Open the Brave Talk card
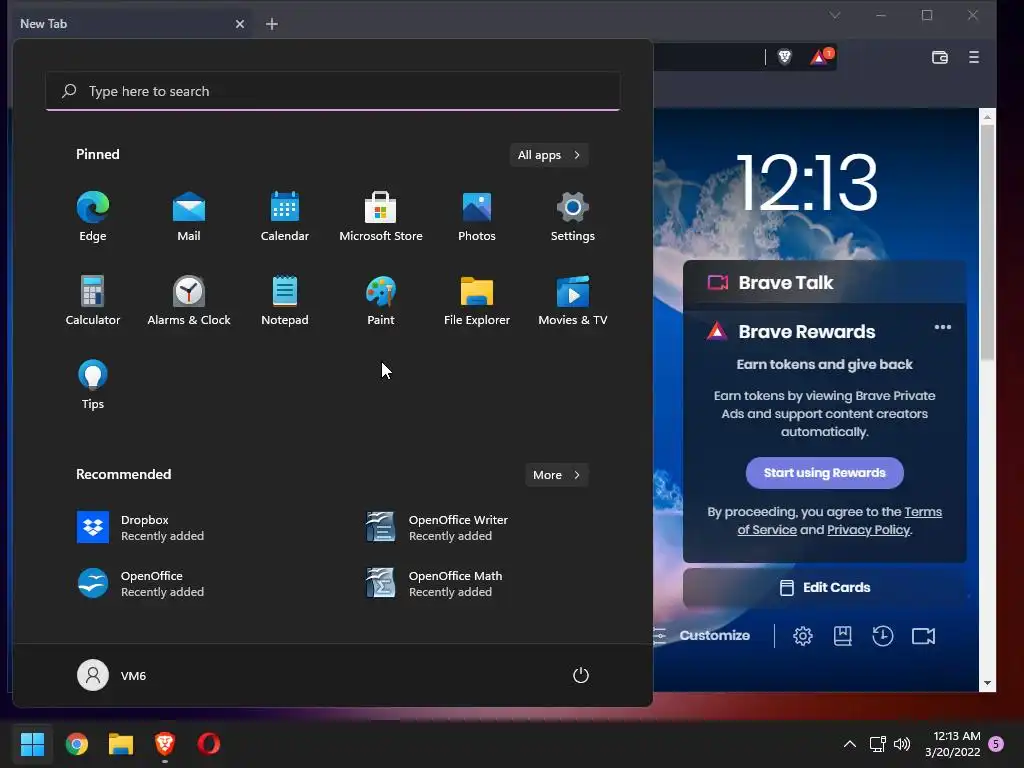This screenshot has width=1024, height=768. 825,282
